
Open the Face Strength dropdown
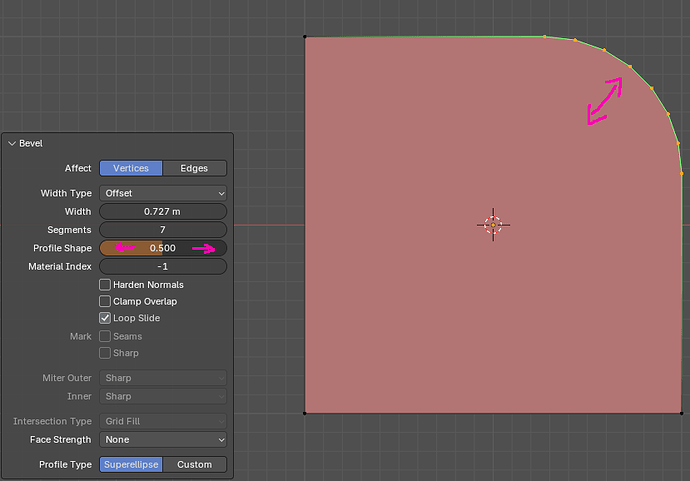click(x=163, y=440)
